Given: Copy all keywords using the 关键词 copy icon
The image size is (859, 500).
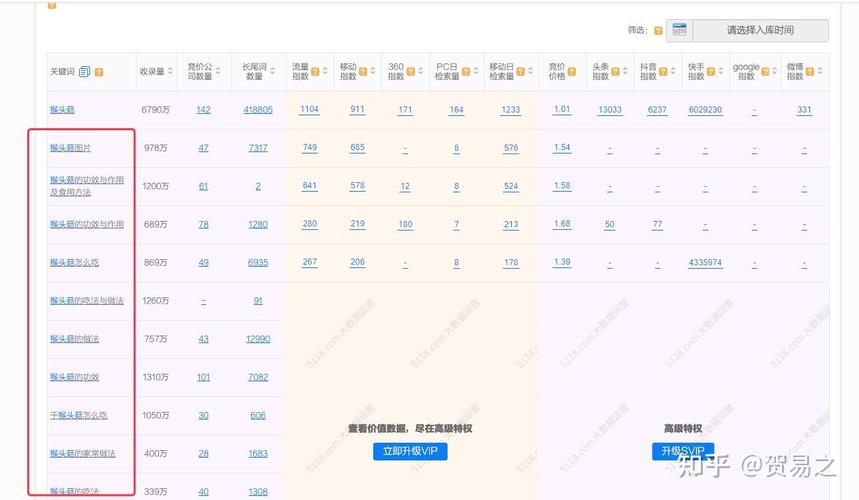Looking at the screenshot, I should 84,72.
